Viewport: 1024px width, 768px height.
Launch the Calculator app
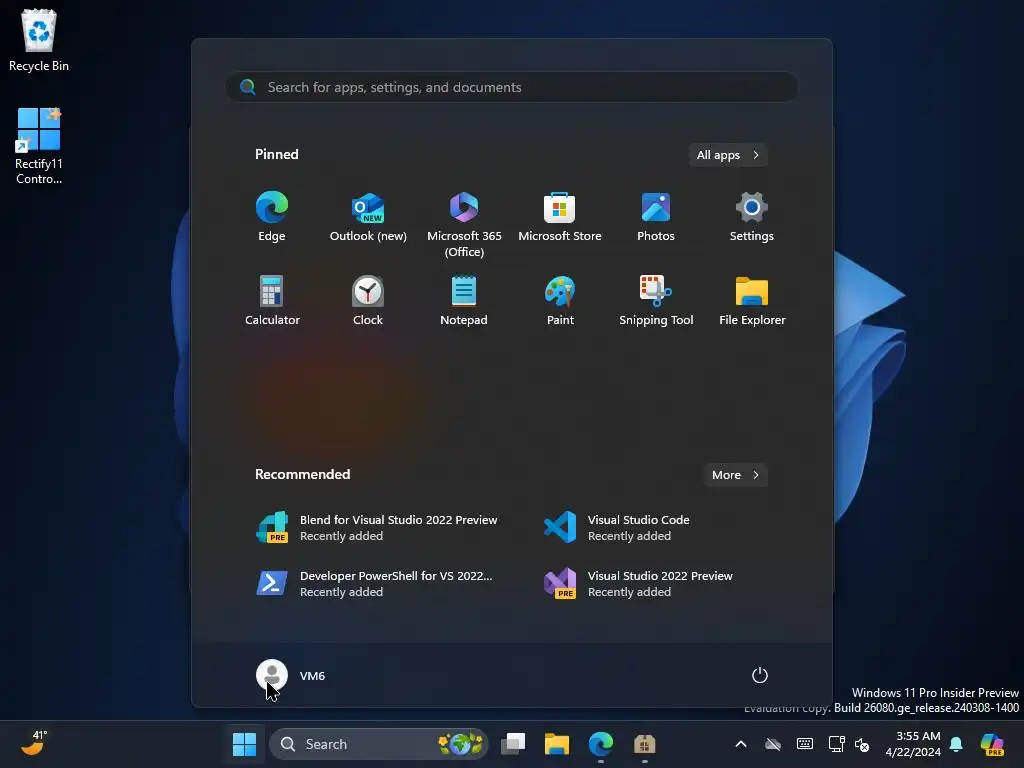[272, 300]
